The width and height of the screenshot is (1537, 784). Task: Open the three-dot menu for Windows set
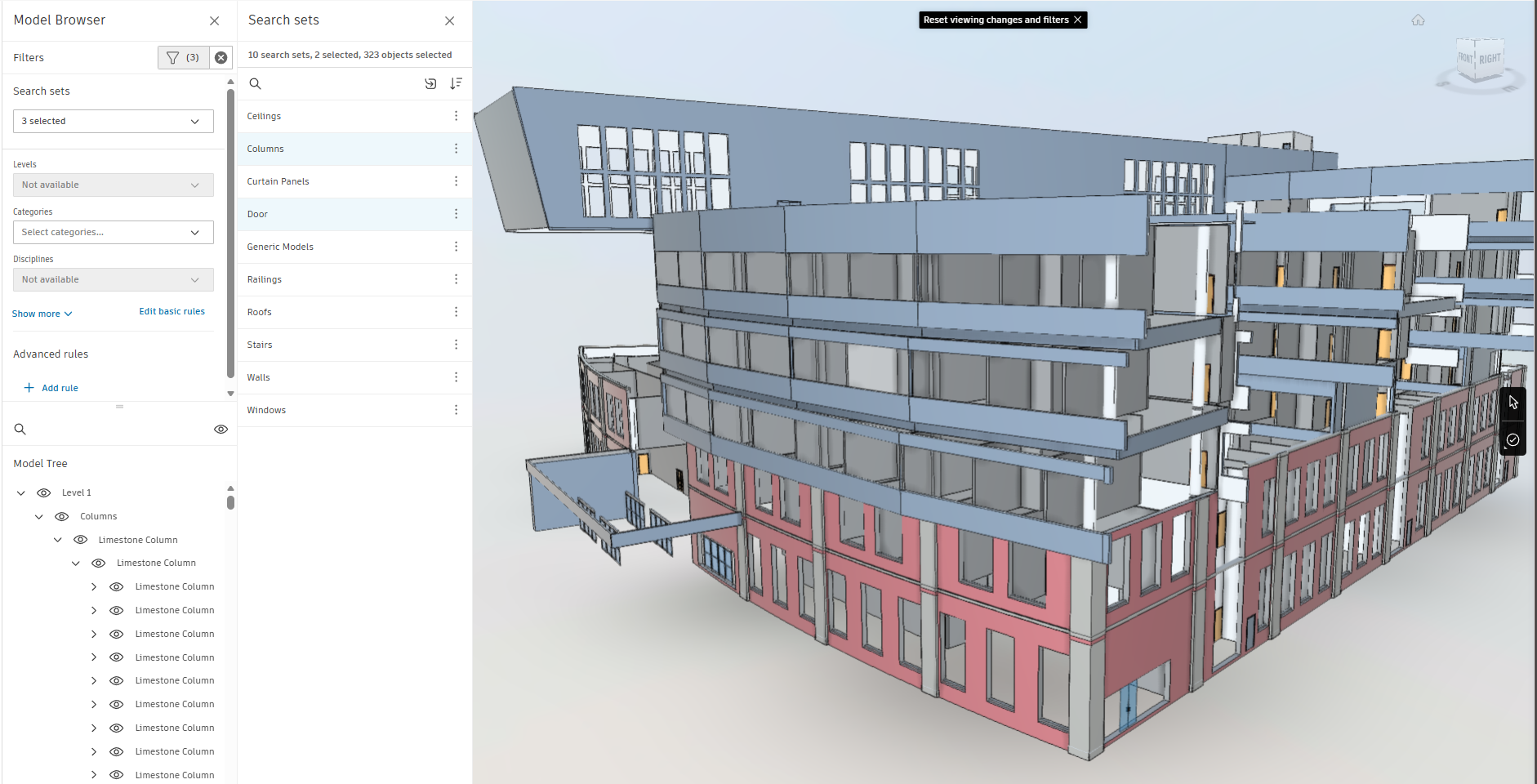coord(456,410)
